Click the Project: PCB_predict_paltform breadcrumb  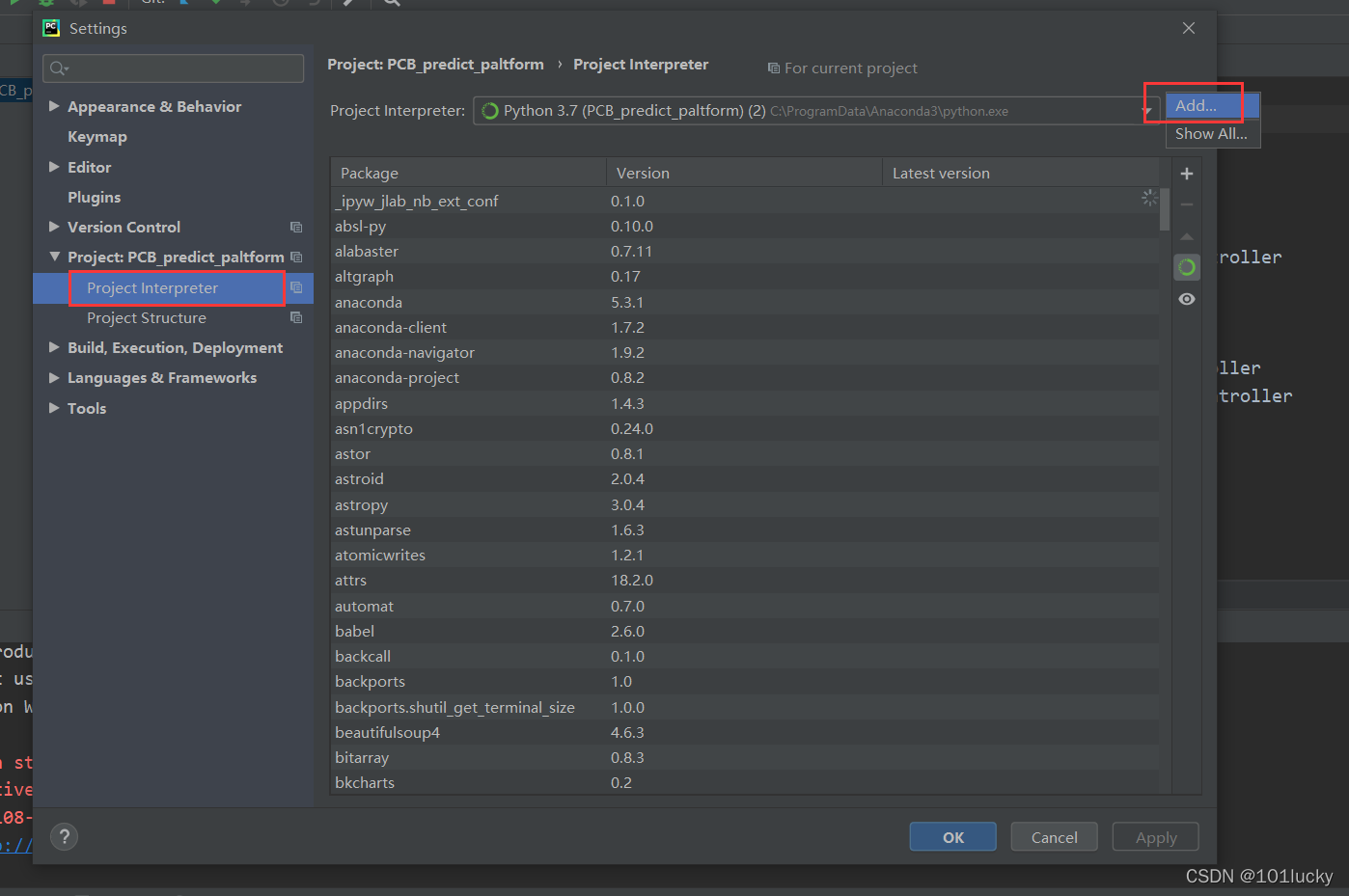435,65
